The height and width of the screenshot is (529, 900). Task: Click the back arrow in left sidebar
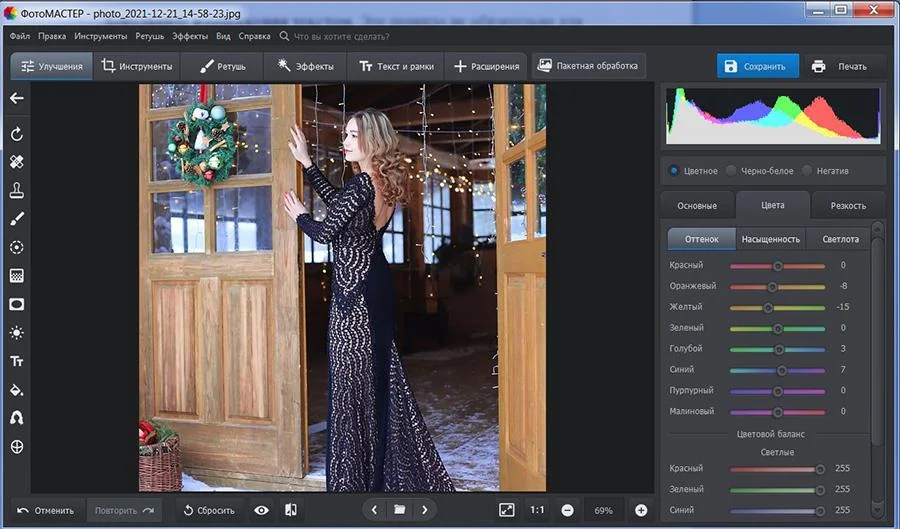pyautogui.click(x=16, y=98)
